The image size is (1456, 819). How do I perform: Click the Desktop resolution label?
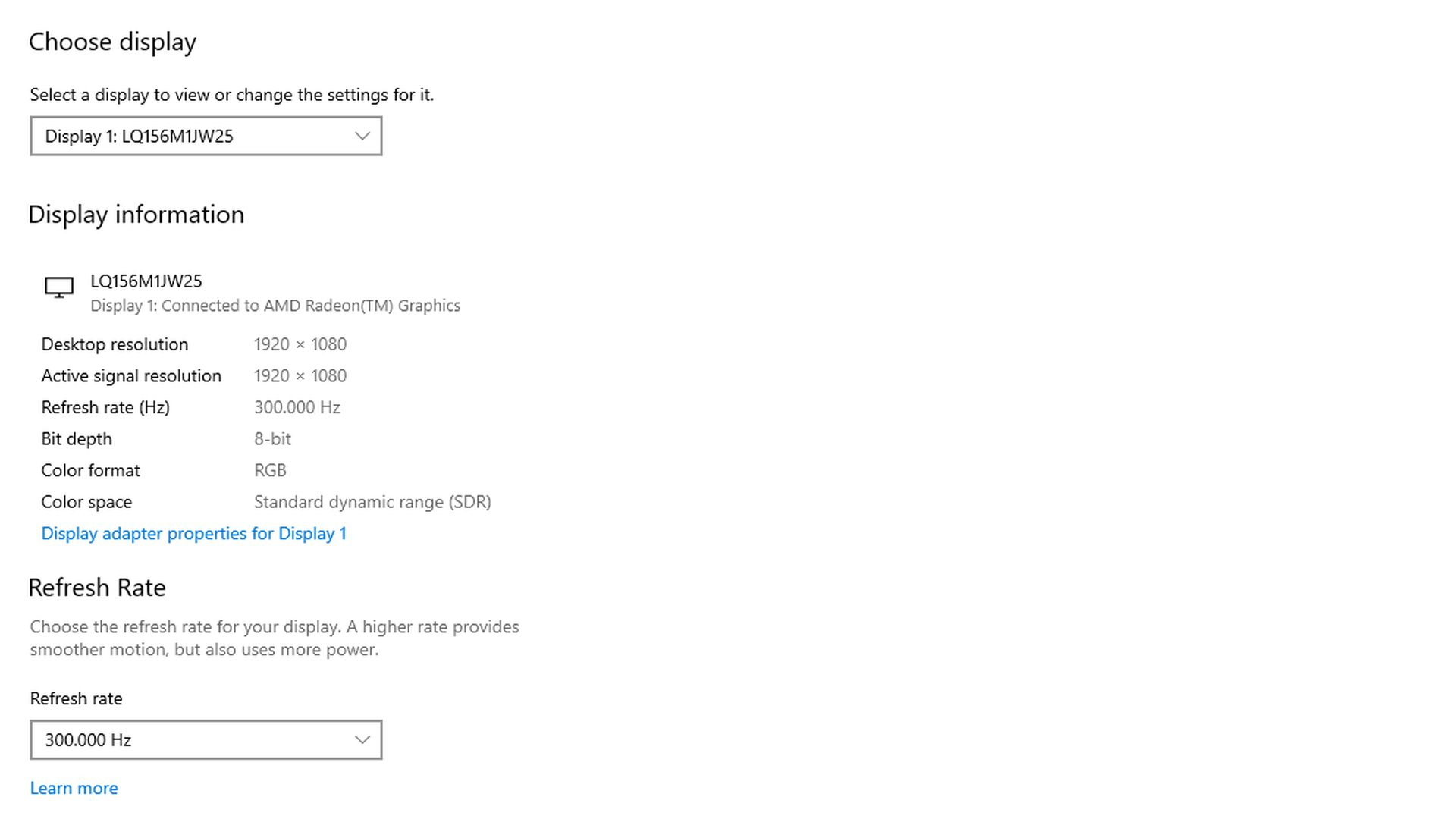tap(115, 344)
